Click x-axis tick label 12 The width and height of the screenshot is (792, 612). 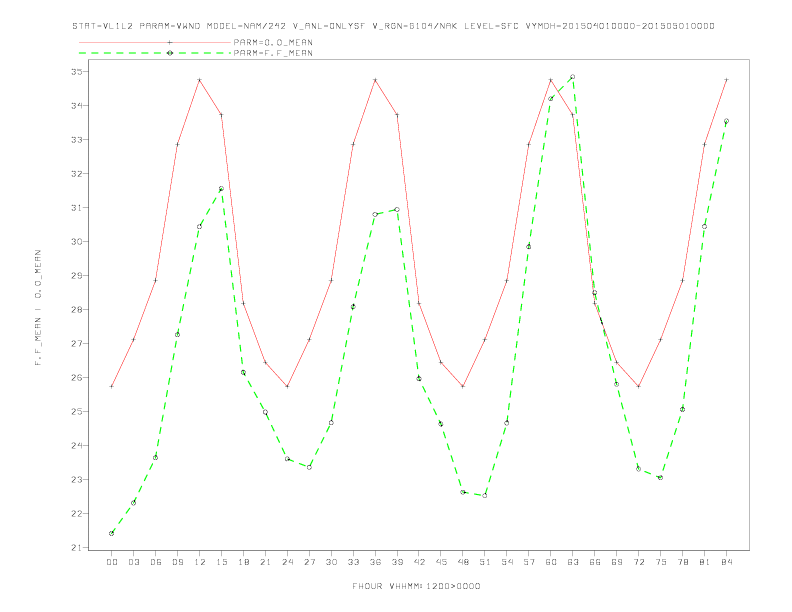(x=200, y=562)
